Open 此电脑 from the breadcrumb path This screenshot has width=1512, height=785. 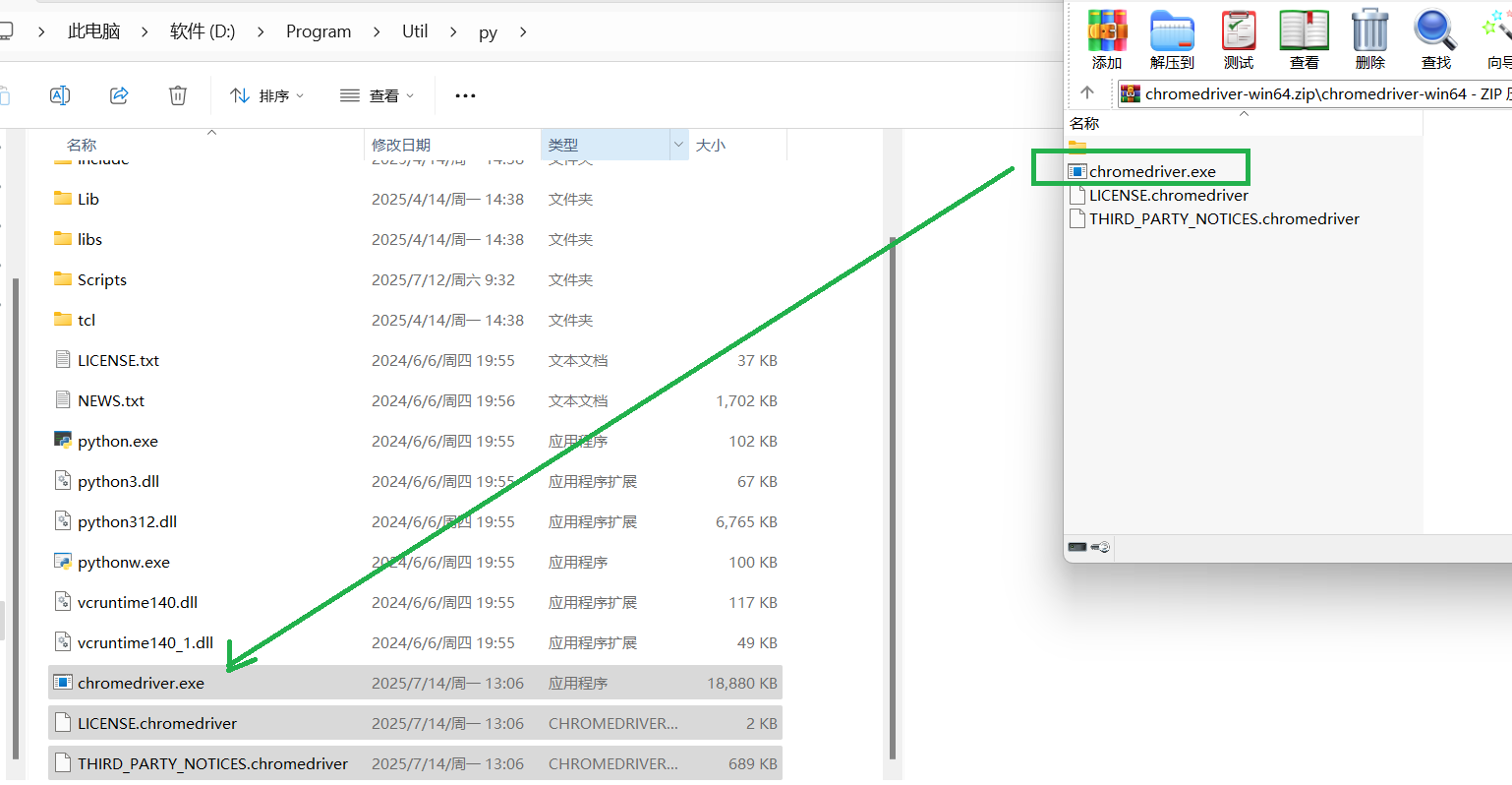(93, 30)
